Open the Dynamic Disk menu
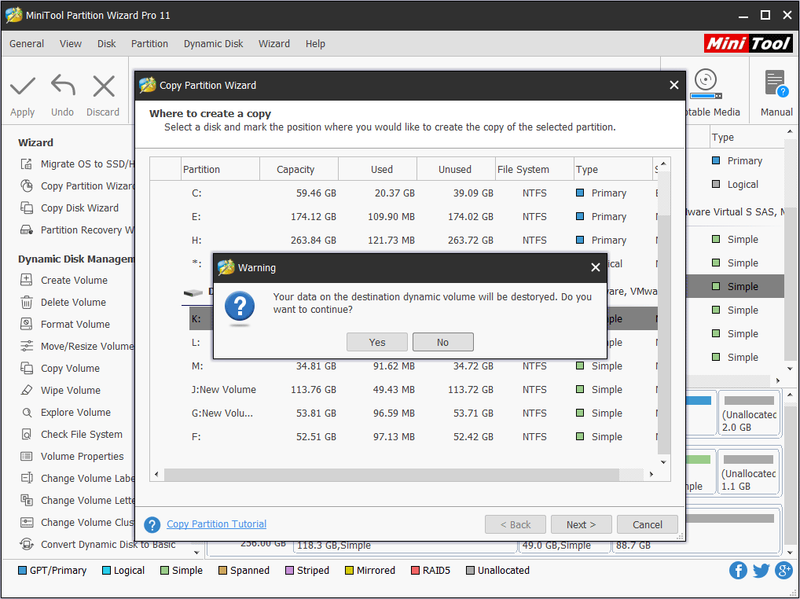 click(213, 44)
